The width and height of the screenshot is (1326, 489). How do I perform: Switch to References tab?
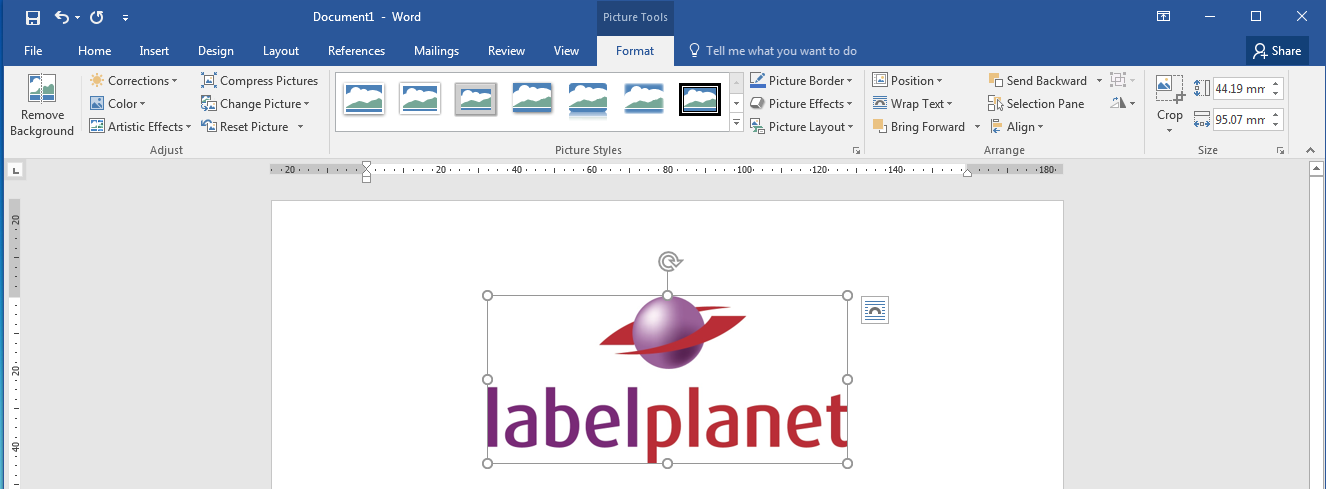coord(356,51)
